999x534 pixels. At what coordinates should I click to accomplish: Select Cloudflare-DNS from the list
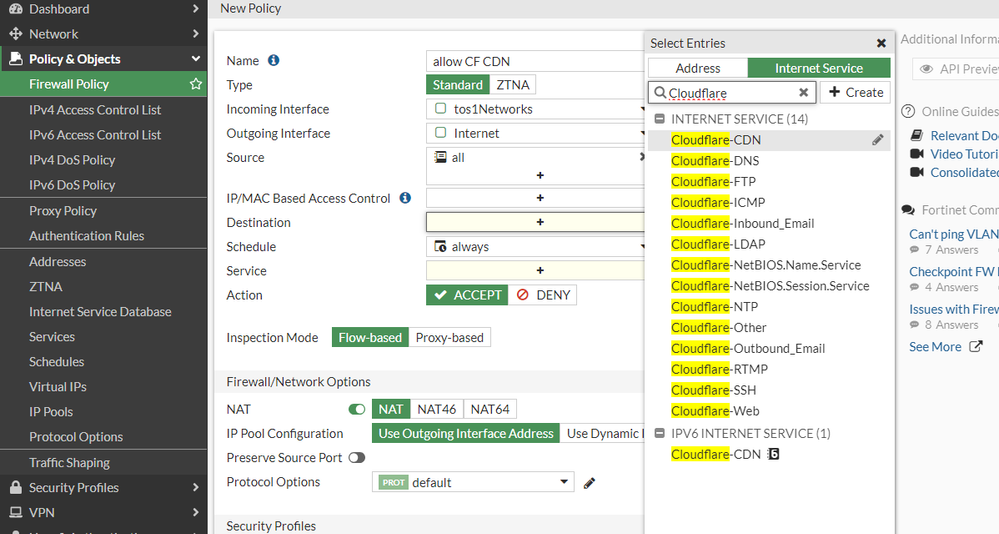(715, 161)
